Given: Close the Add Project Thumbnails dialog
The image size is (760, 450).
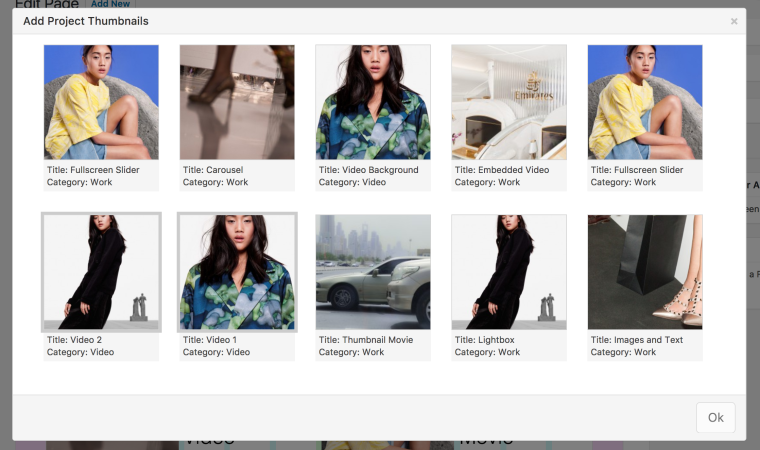Looking at the screenshot, I should pos(734,21).
